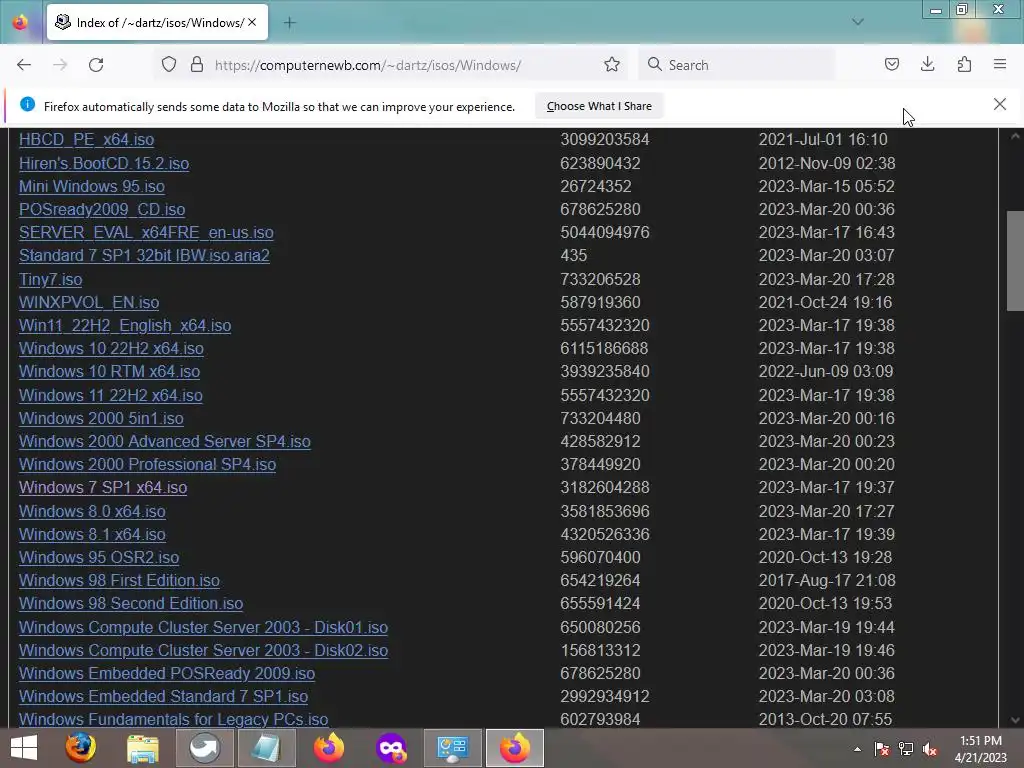The height and width of the screenshot is (768, 1024).
Task: Open the Firefox application menu
Action: (1000, 65)
